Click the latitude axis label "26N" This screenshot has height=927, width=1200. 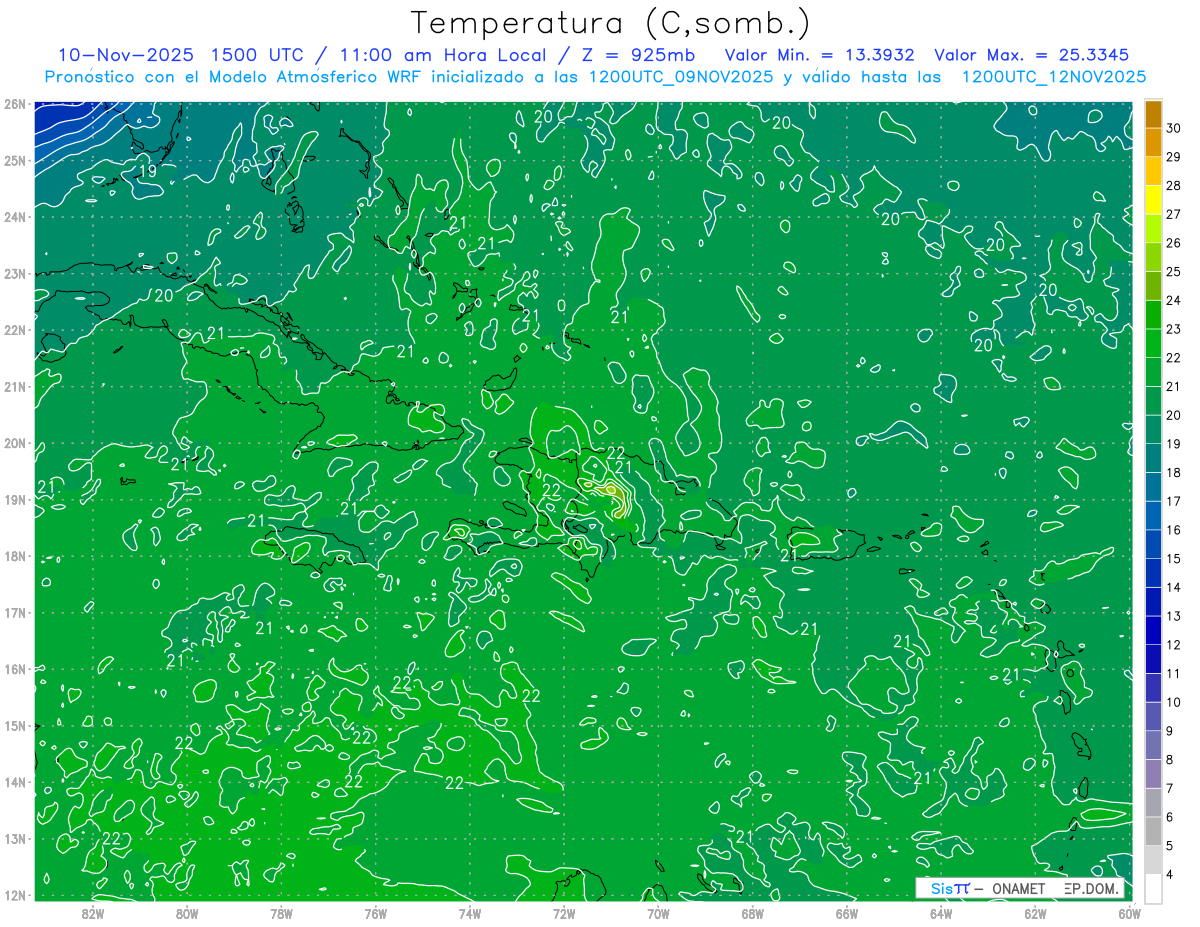click(15, 104)
